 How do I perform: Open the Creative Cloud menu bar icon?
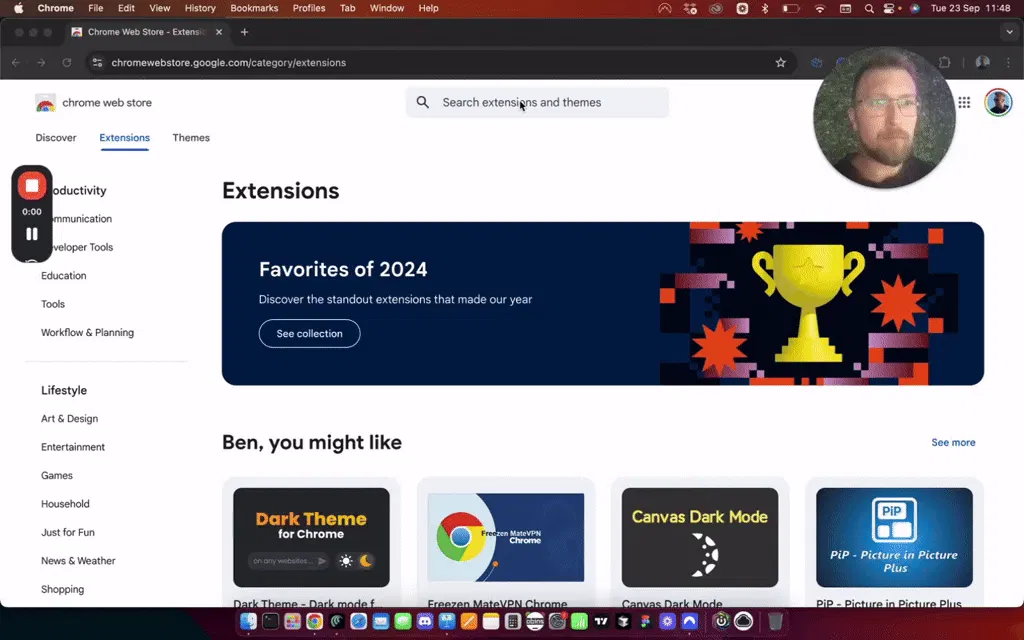pyautogui.click(x=716, y=8)
